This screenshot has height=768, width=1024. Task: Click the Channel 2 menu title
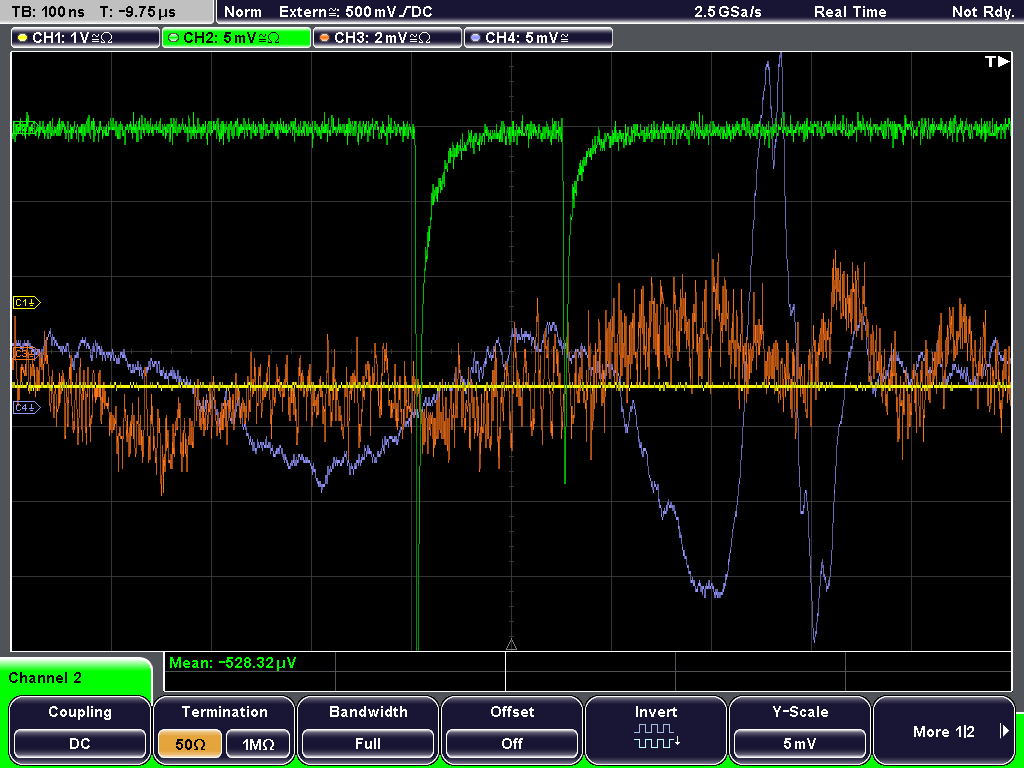(x=45, y=678)
